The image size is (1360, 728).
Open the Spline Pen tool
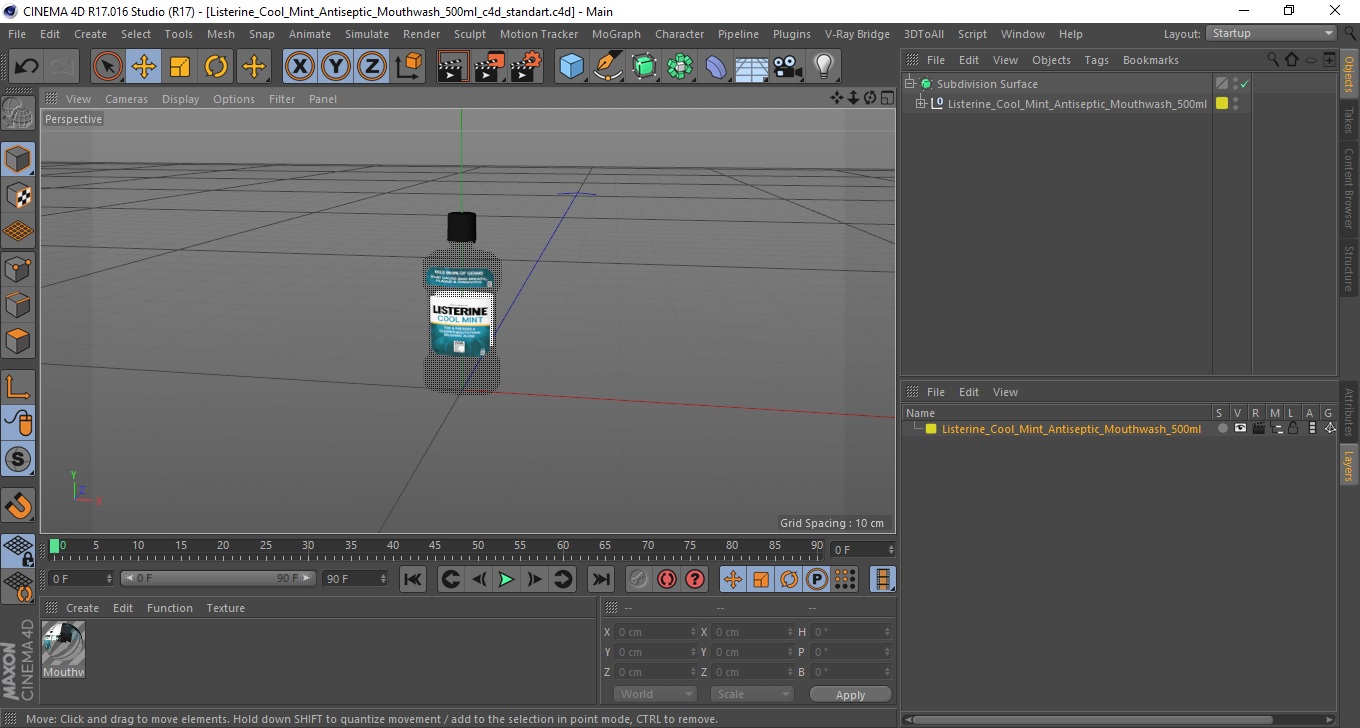pos(608,67)
